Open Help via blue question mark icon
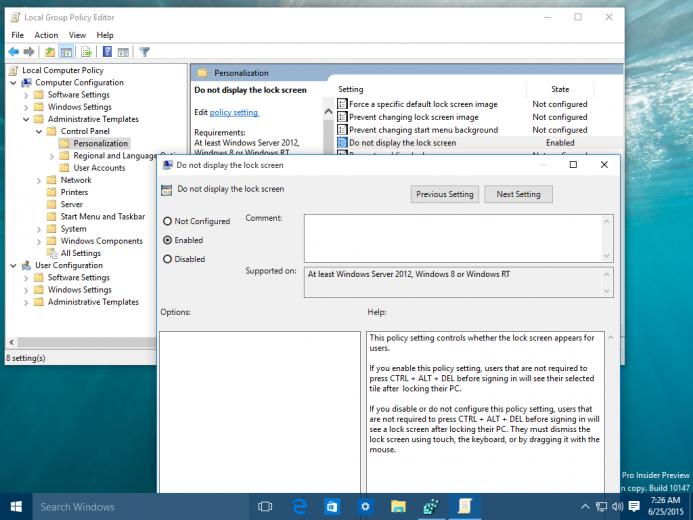 tap(107, 52)
